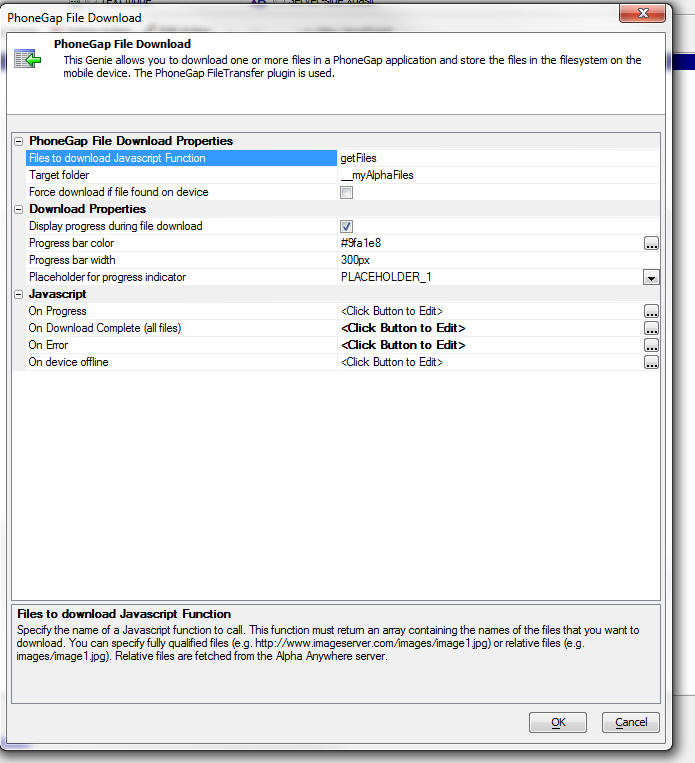This screenshot has height=763, width=695.
Task: Collapse the Javascript section
Action: pyautogui.click(x=18, y=295)
